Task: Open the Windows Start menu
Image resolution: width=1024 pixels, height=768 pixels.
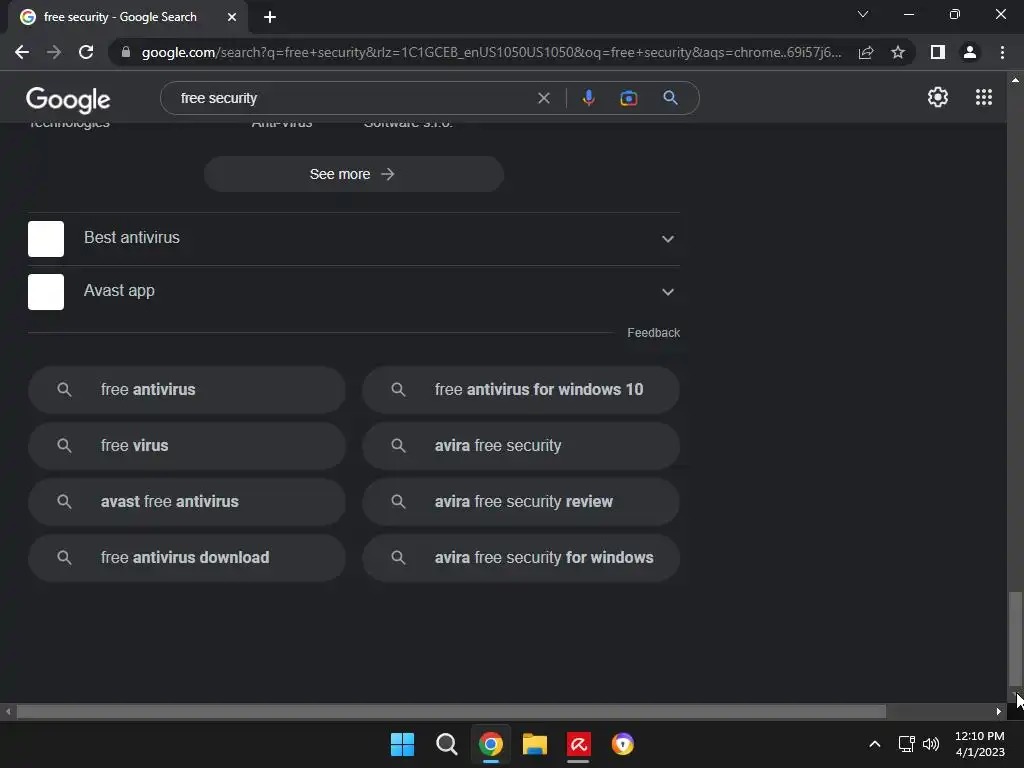Action: click(402, 744)
